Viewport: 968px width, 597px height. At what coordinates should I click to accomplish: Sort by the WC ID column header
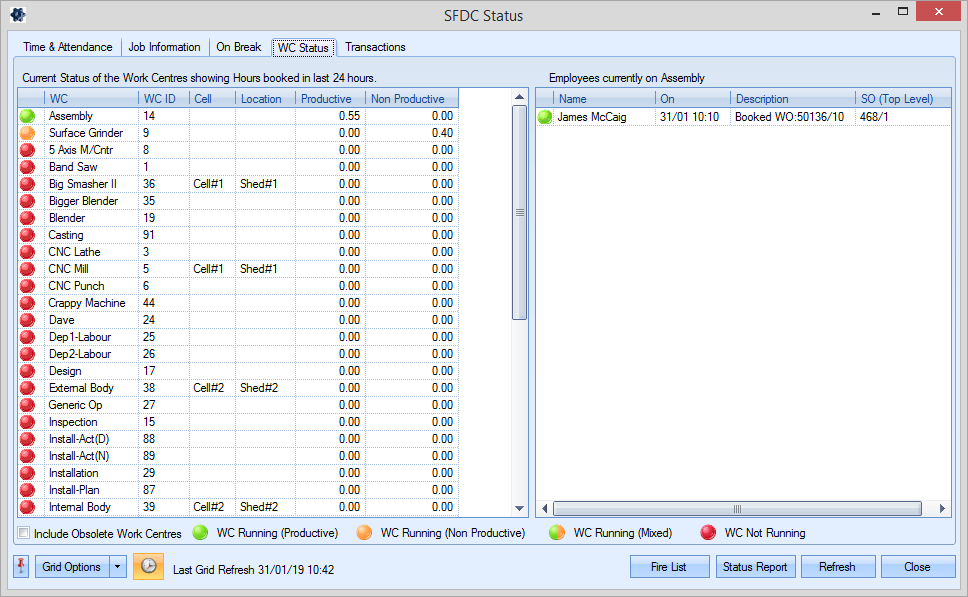tap(162, 99)
